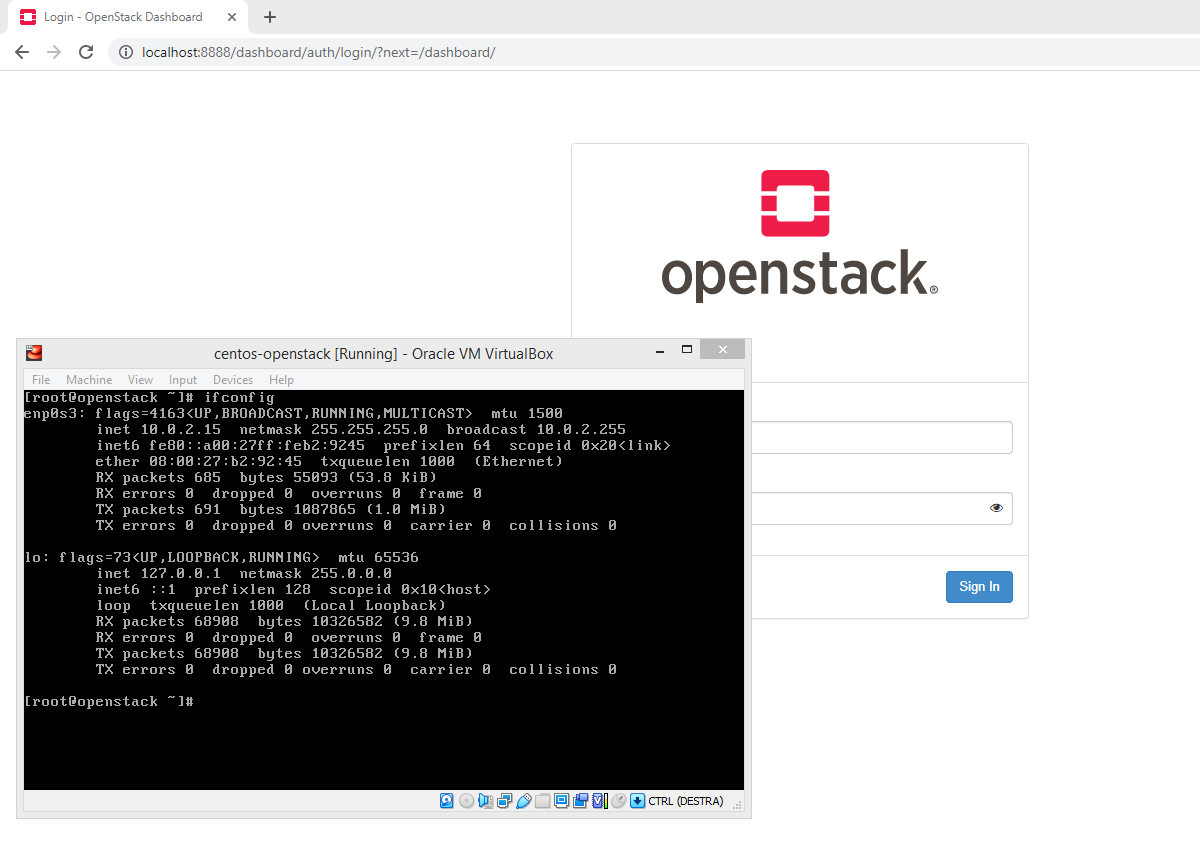Open the View menu in VirtualBox
The width and height of the screenshot is (1200, 843).
point(140,379)
